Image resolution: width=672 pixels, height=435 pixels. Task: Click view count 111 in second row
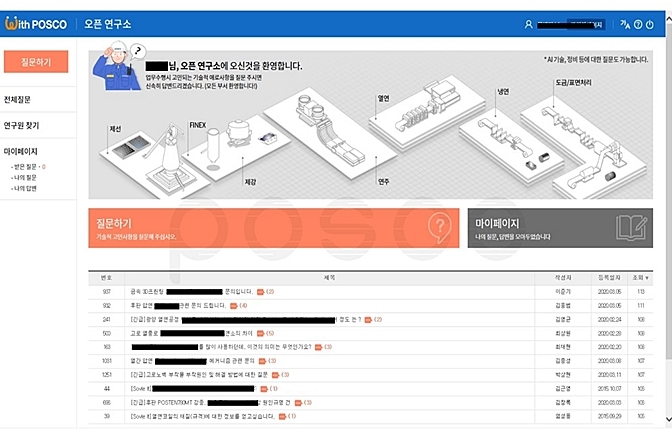click(641, 306)
